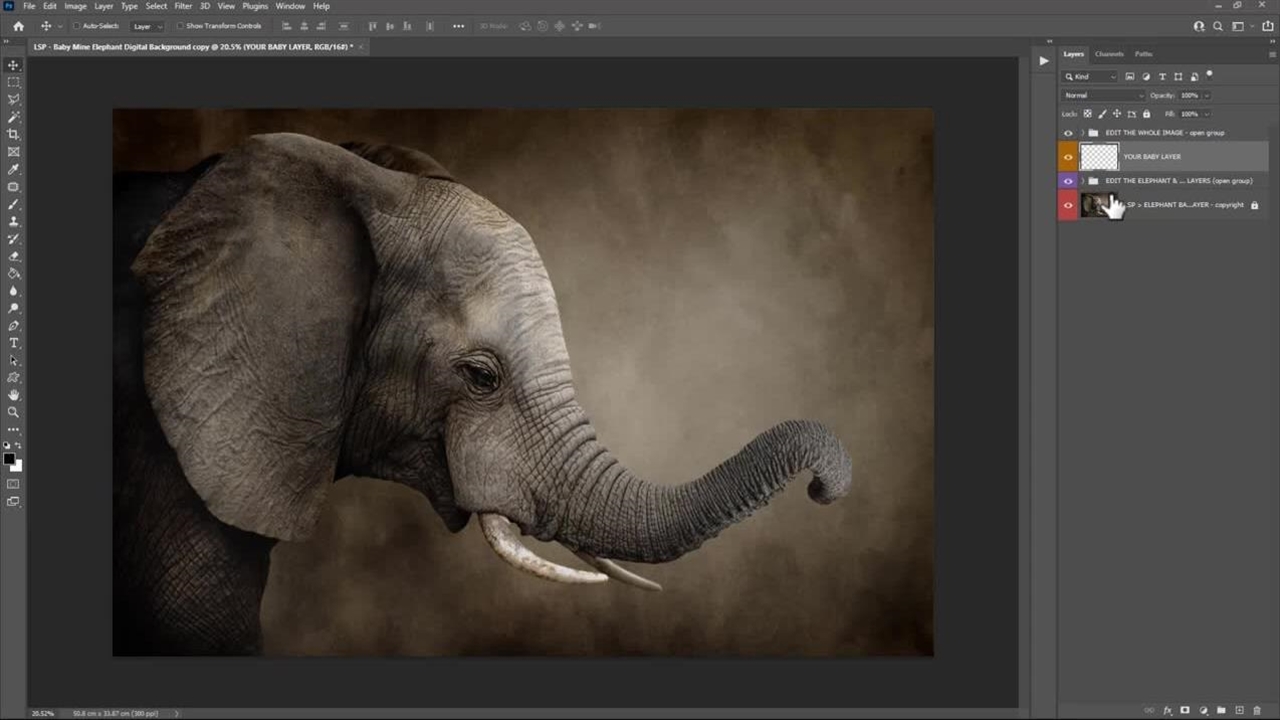Screen dimensions: 1280x720
Task: Open the Normal blend mode dropdown
Action: [1102, 95]
